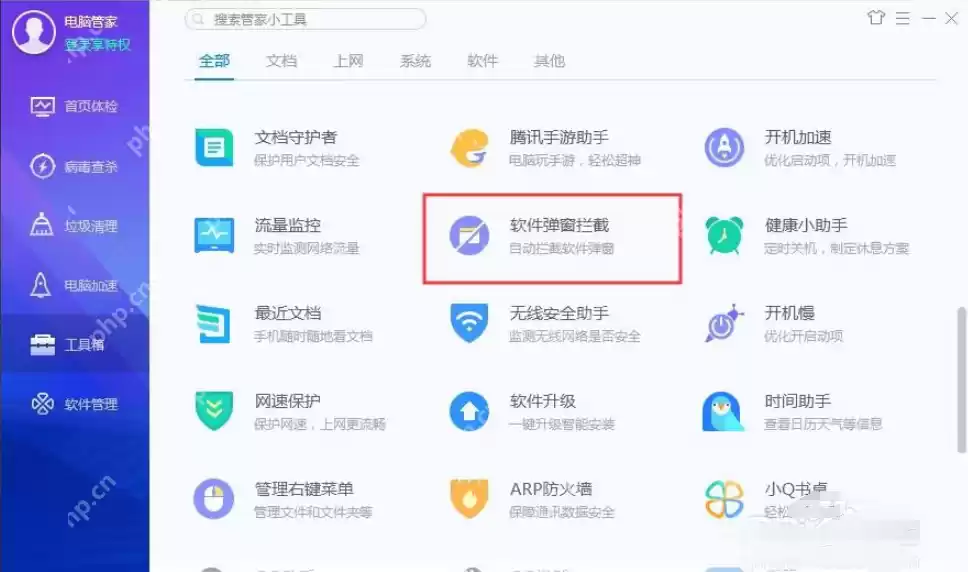This screenshot has height=572, width=968.
Task: Click the 网速保护 title text
Action: click(x=288, y=401)
